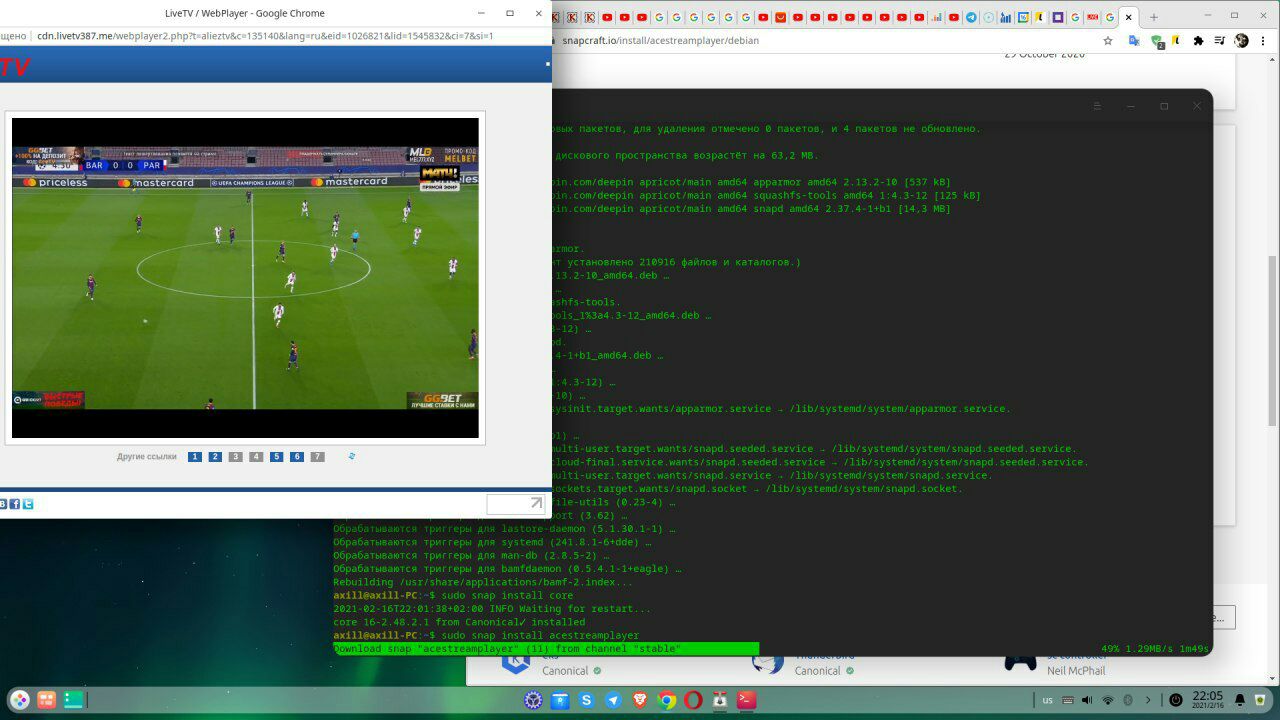
Task: Click the Chrome profile avatar
Action: (x=1242, y=41)
